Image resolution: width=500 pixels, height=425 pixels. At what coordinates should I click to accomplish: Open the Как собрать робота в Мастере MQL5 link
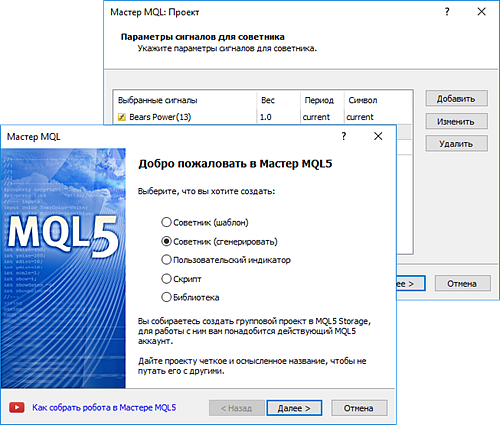[x=104, y=407]
